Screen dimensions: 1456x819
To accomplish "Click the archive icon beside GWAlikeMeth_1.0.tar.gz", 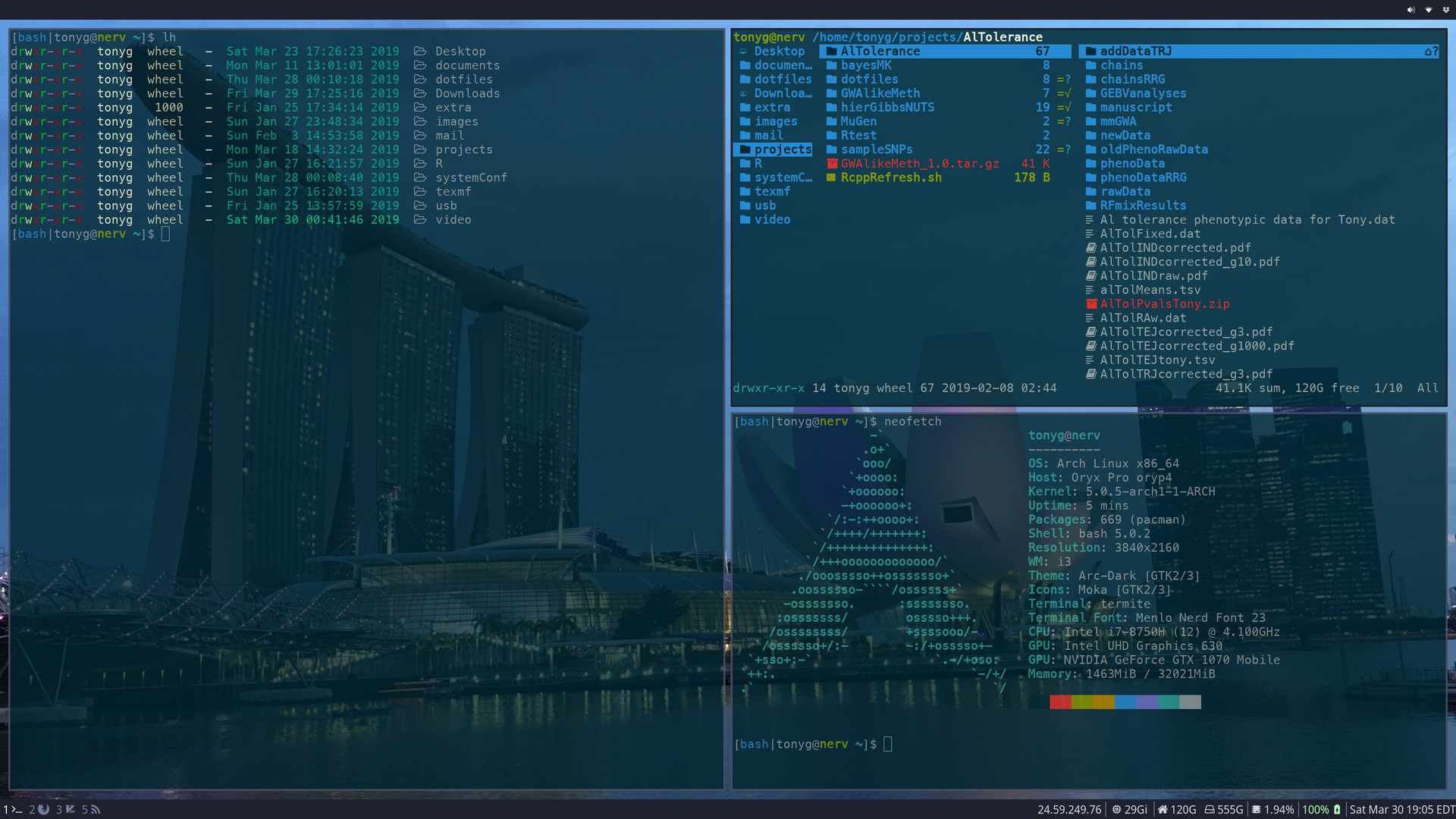I will 831,163.
